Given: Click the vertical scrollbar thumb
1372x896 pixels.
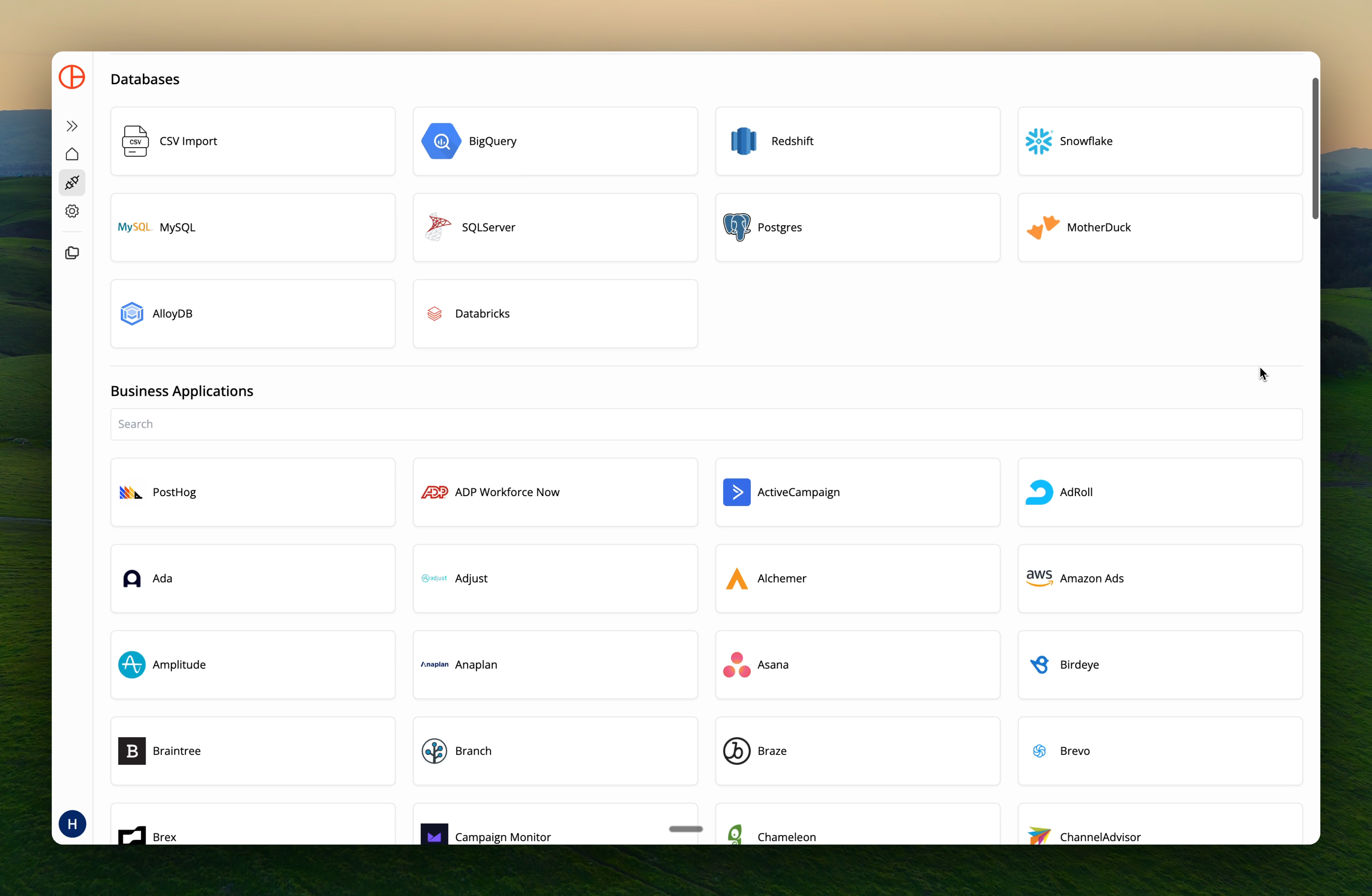Looking at the screenshot, I should pos(1315,149).
